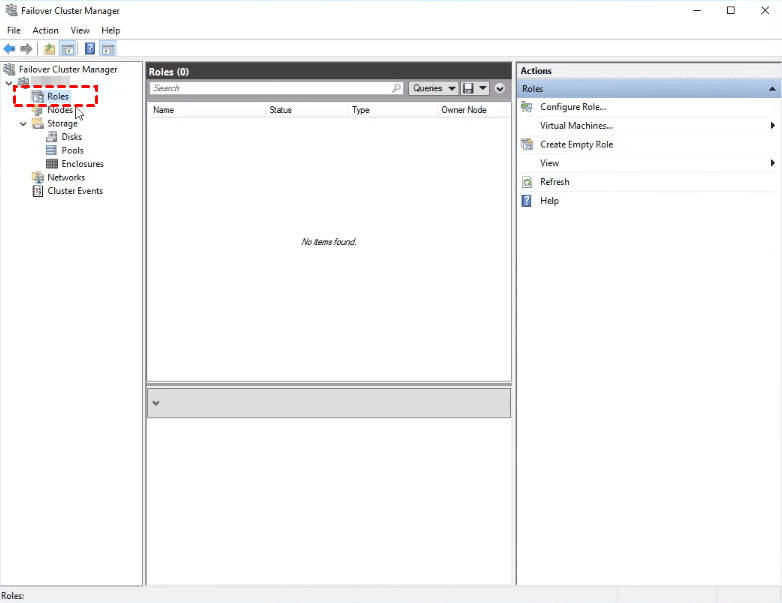This screenshot has width=782, height=603.
Task: Select Failover Cluster Manager root node
Action: coord(68,69)
